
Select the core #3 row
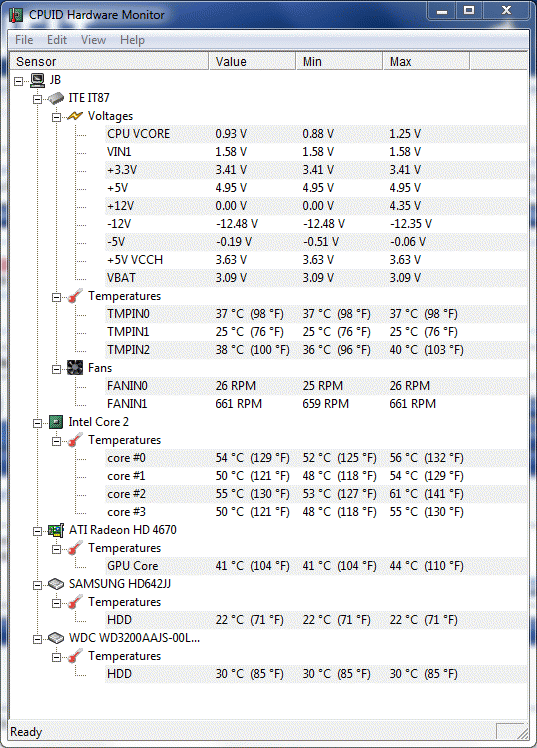(x=316, y=512)
